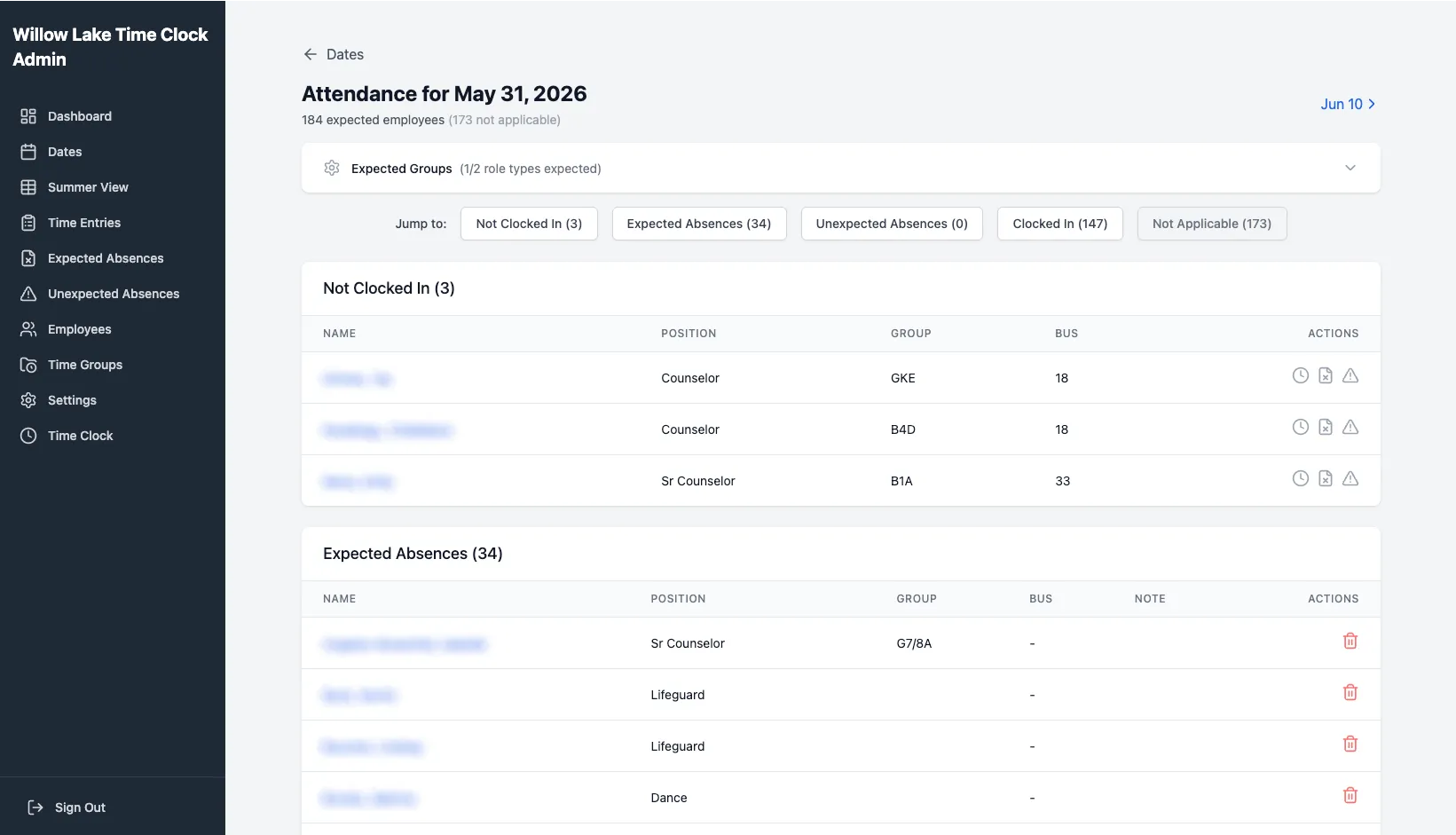This screenshot has width=1456, height=835.
Task: Jump to Unexpected Absences (0)
Action: (892, 224)
